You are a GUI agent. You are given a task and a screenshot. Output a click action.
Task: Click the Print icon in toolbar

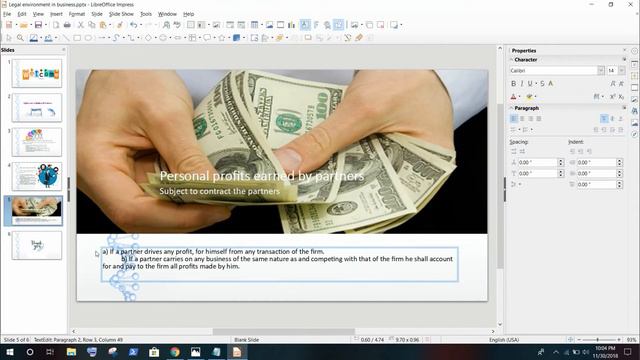pyautogui.click(x=67, y=25)
